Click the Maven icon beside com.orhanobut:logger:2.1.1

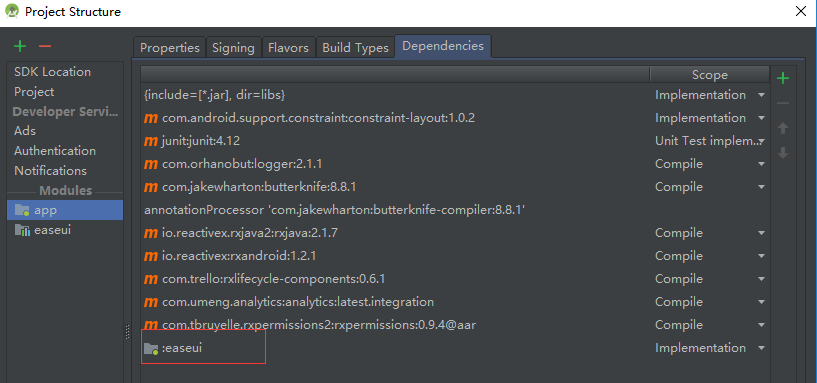point(151,164)
